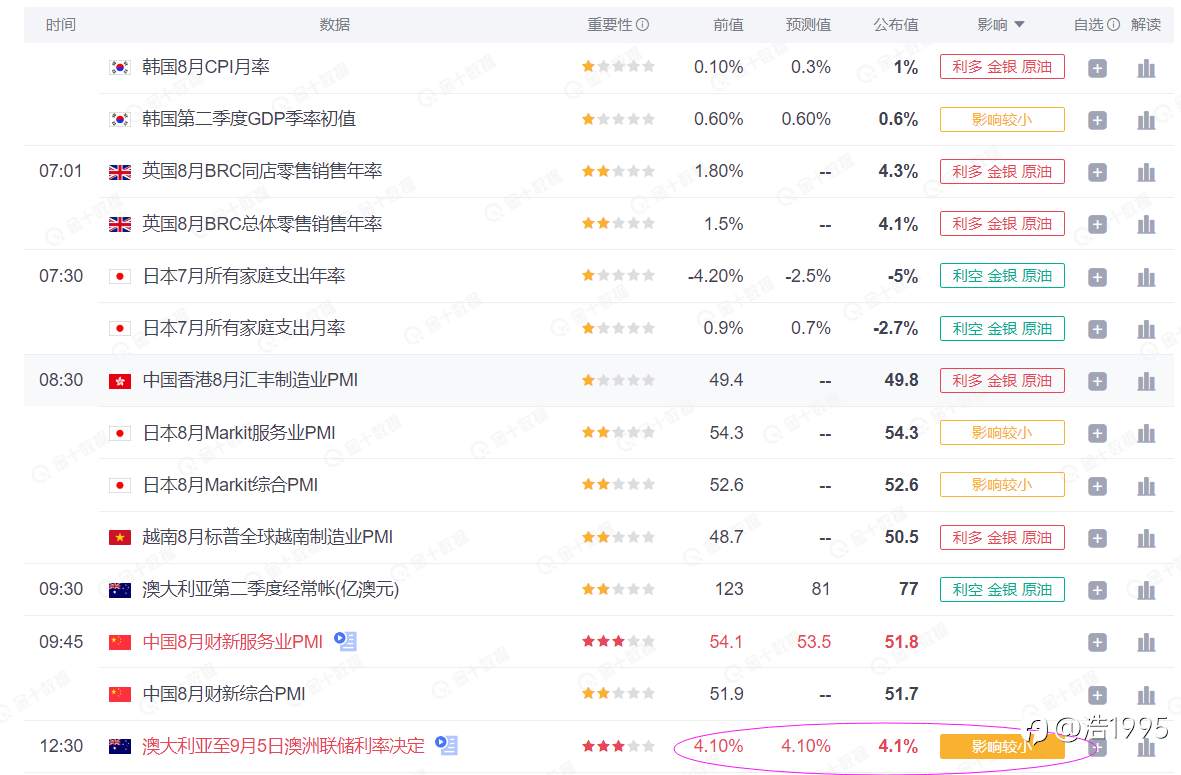Select the 时间 column header
1181x775 pixels.
[x=60, y=25]
